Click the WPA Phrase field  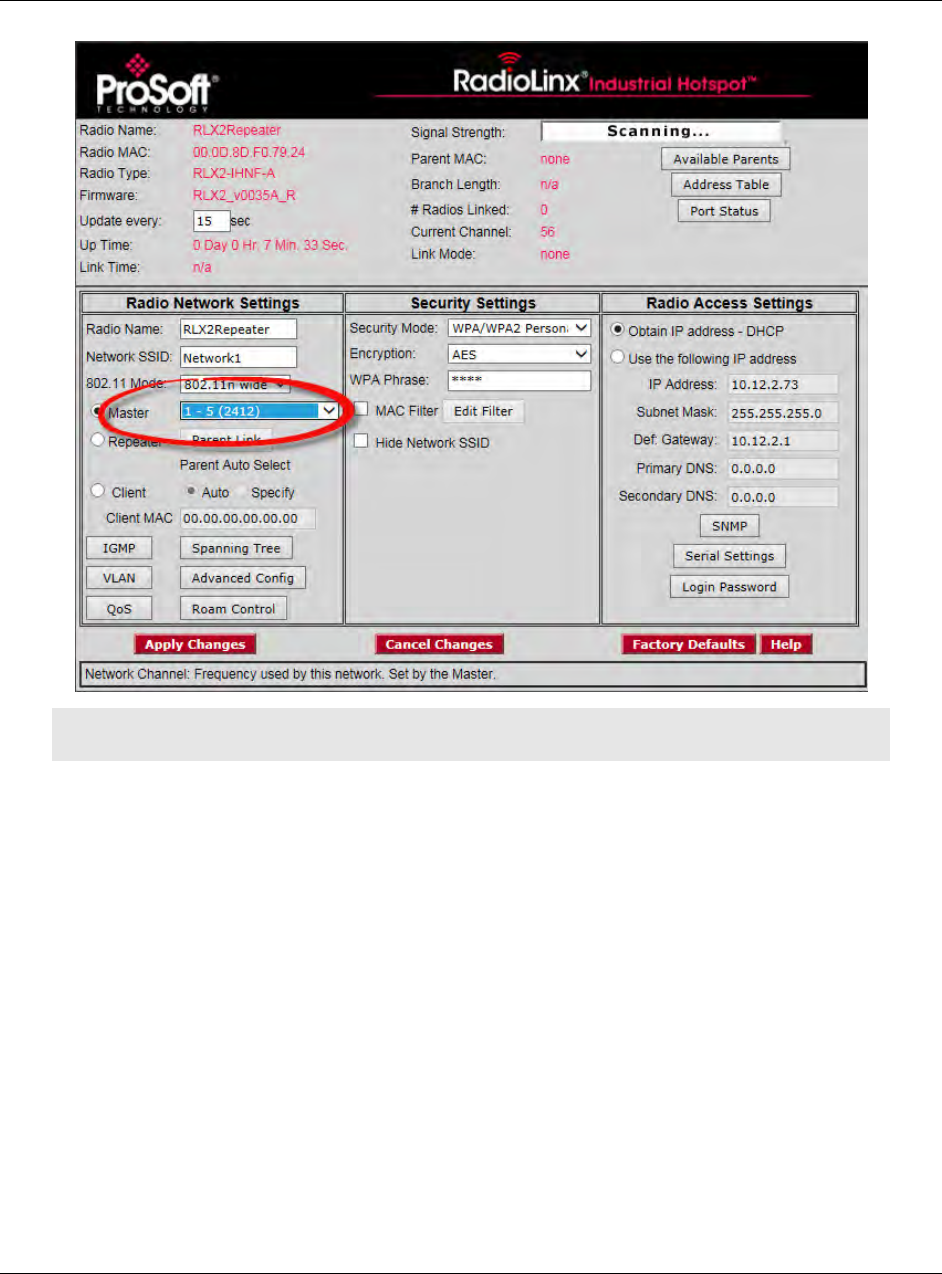coord(518,381)
